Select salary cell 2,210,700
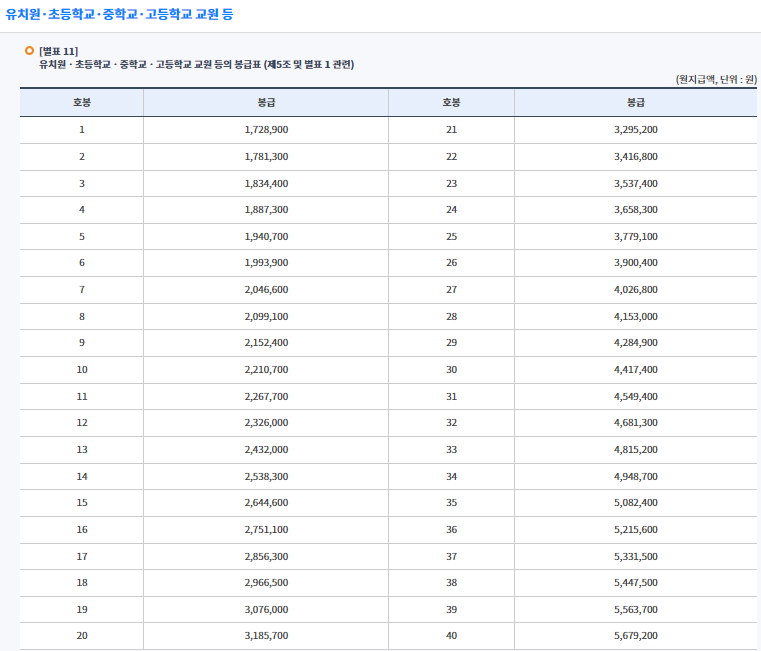Viewport: 761px width, 651px height. coord(266,370)
